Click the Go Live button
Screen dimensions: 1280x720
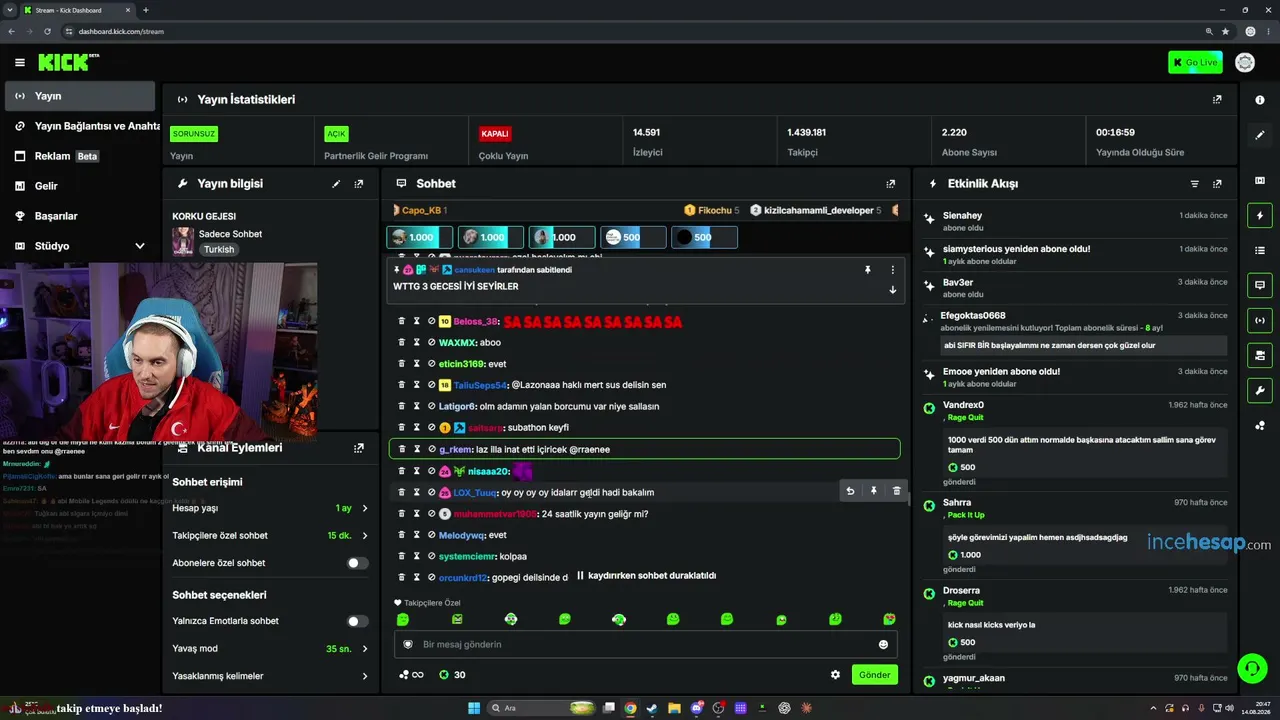point(1195,62)
